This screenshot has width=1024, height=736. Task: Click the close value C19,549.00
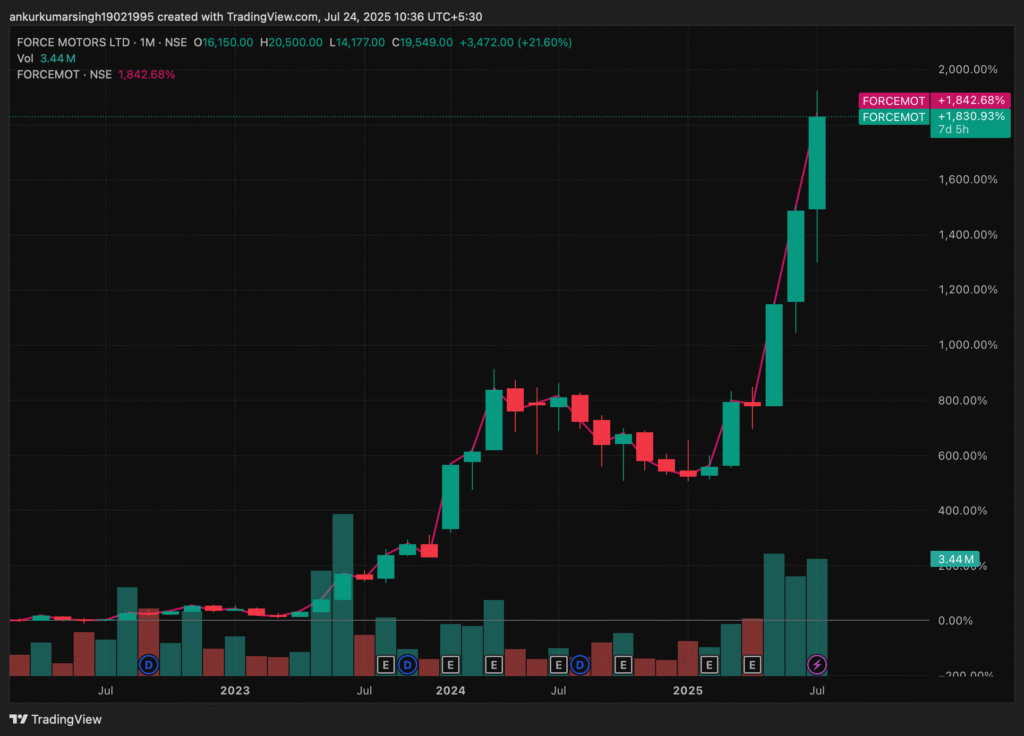(422, 42)
